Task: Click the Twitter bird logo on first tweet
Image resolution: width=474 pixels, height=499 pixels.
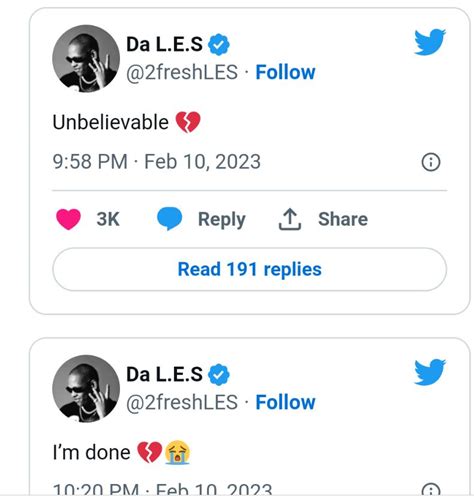Action: click(430, 42)
